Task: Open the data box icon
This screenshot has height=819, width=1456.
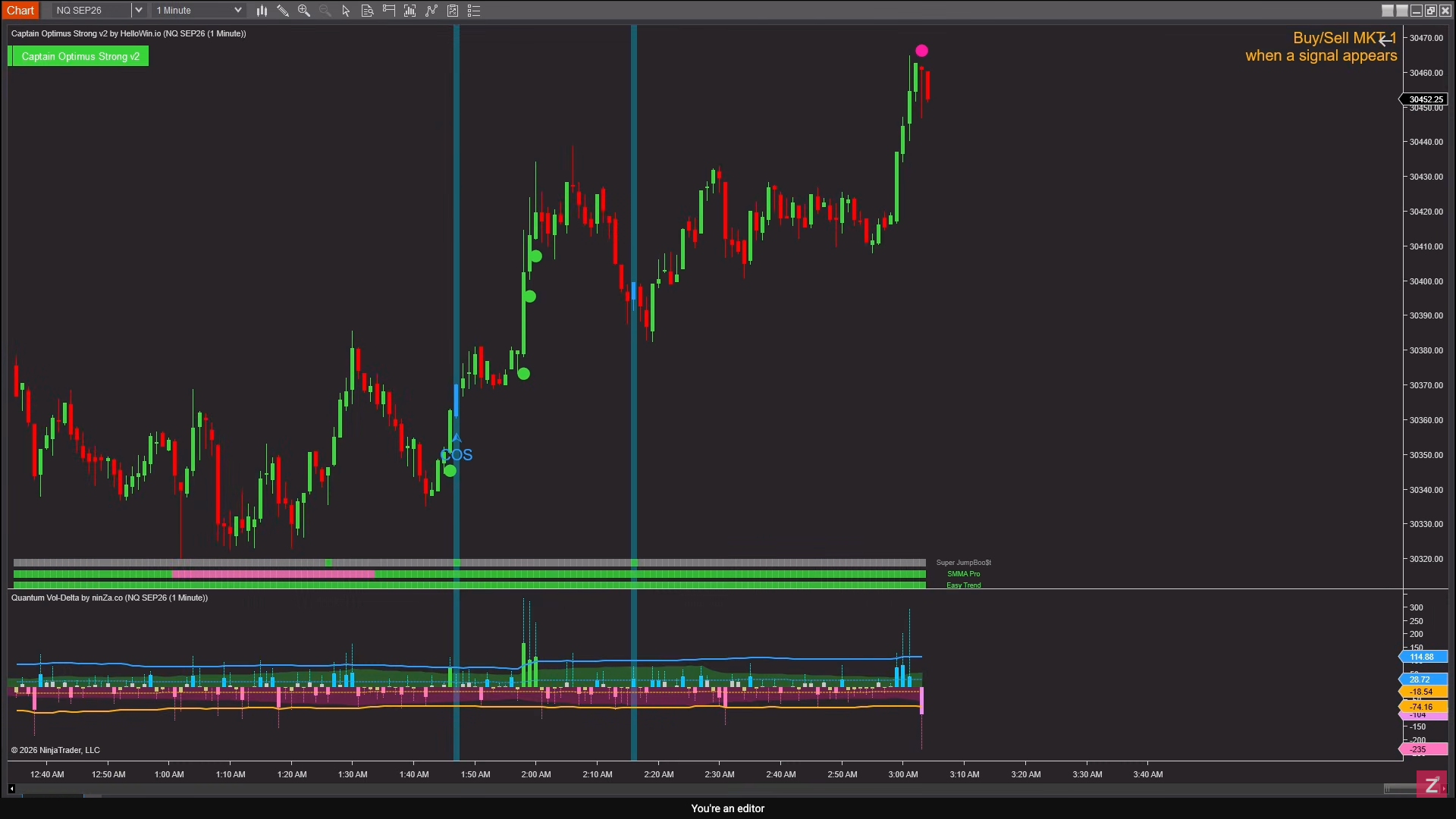Action: click(x=367, y=11)
